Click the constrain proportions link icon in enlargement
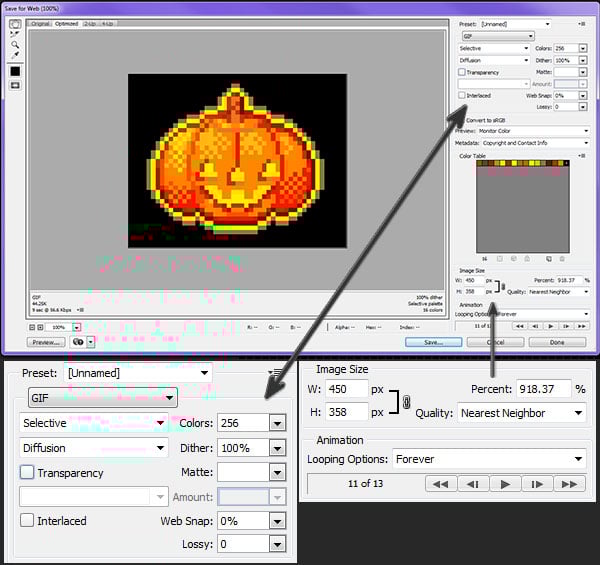Viewport: 600px width, 565px height. [405, 402]
